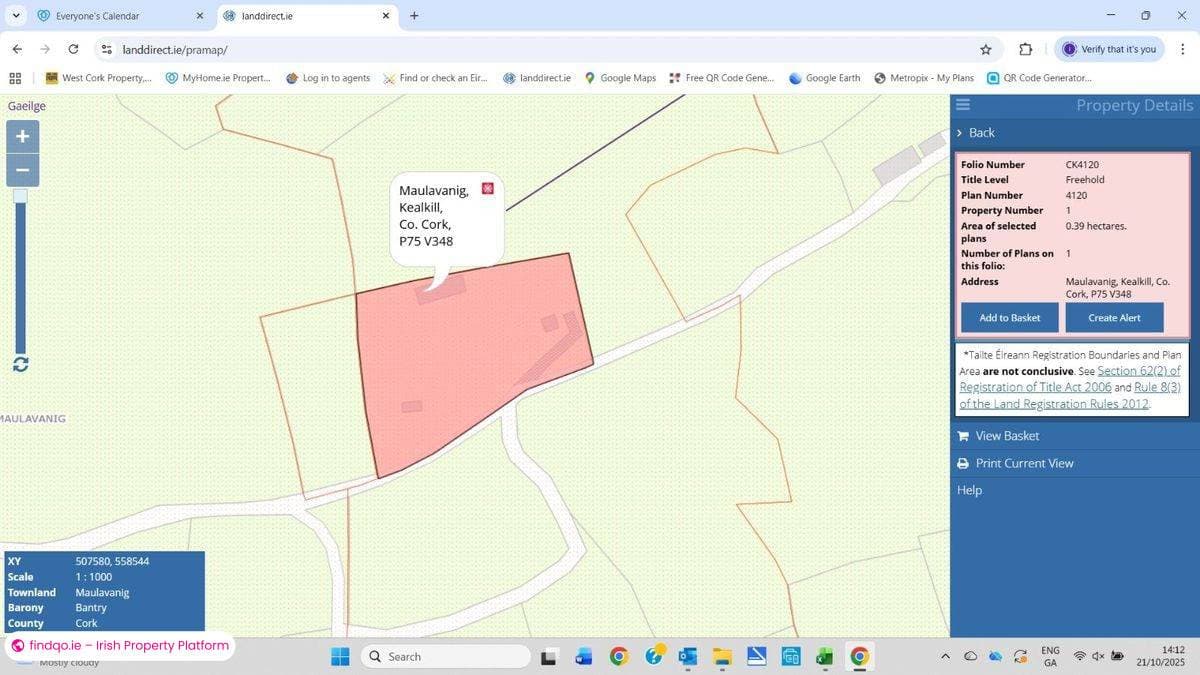
Task: Open the Property Details hamburger menu
Action: [x=962, y=103]
